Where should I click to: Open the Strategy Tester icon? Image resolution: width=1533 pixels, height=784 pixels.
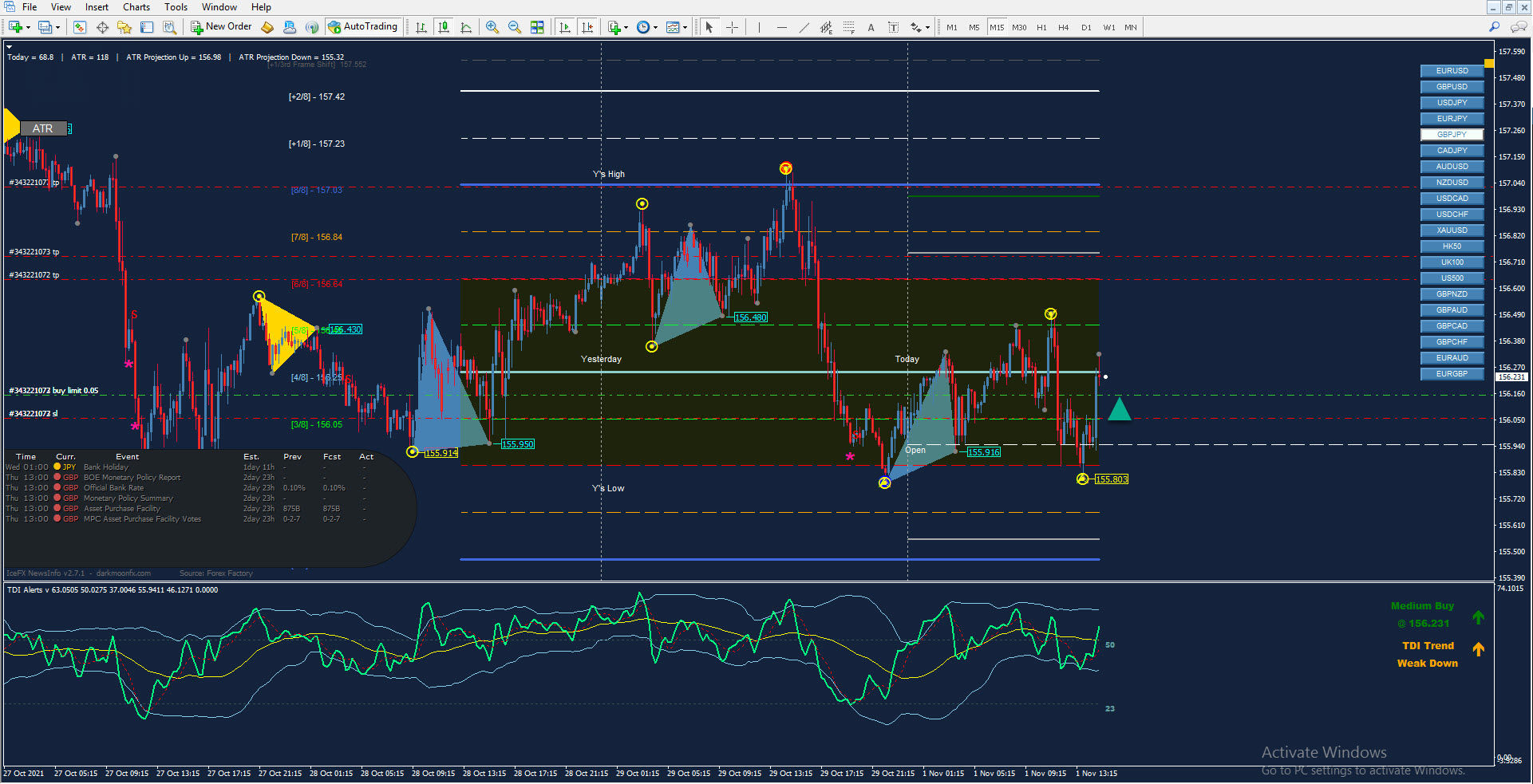[x=169, y=27]
